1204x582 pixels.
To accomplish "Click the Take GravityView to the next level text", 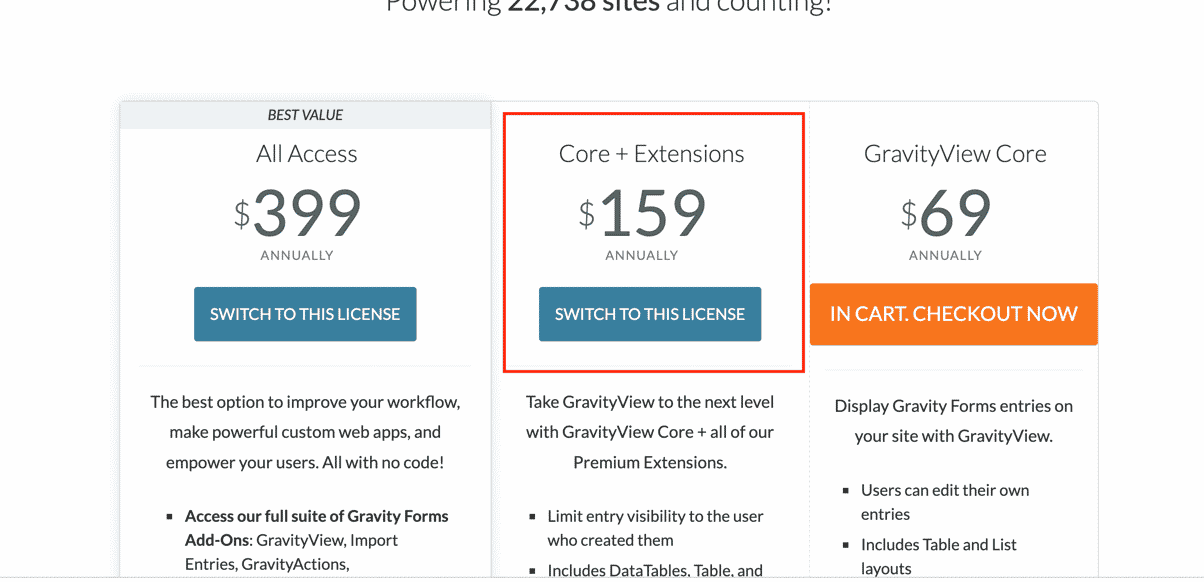I will click(x=650, y=432).
